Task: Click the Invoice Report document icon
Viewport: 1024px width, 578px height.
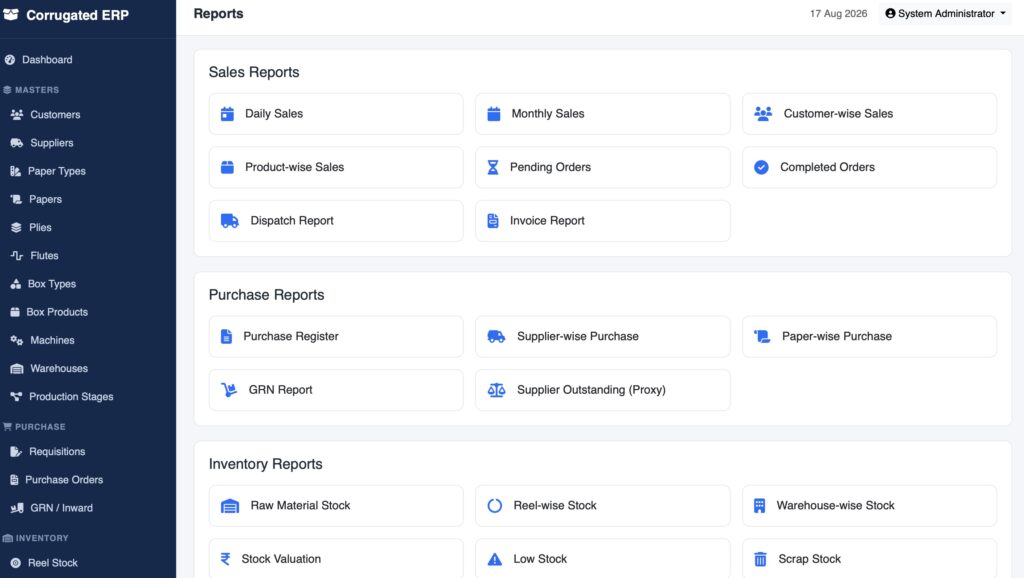Action: (x=493, y=221)
